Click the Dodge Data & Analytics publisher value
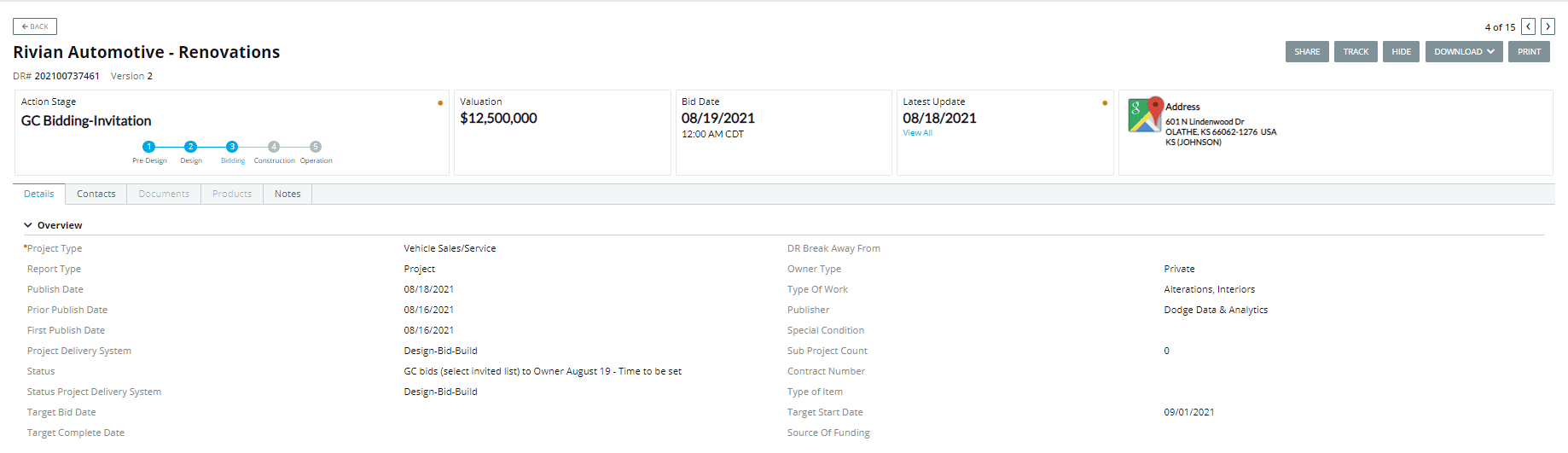The image size is (1568, 453). pos(1216,310)
